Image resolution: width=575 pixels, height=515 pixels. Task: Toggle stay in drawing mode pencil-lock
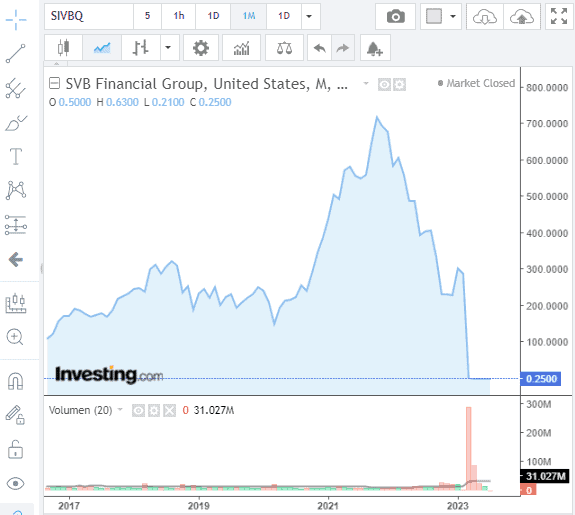tap(15, 415)
